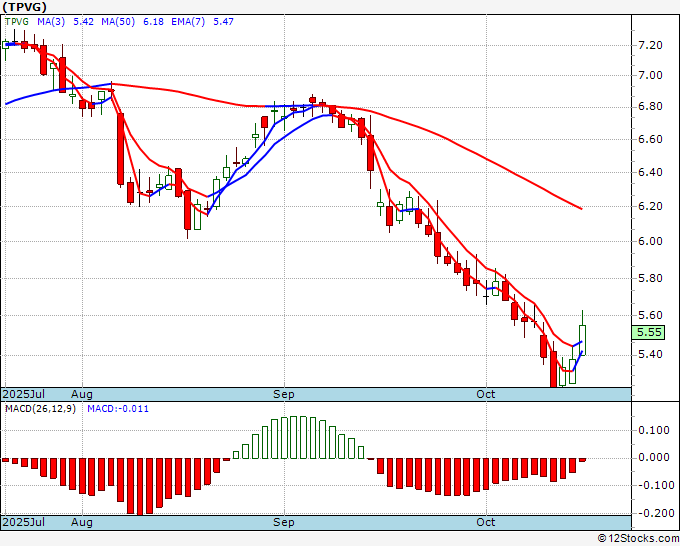The height and width of the screenshot is (546, 680).
Task: Click the 2025Jul label on MACD axis
Action: (24, 522)
